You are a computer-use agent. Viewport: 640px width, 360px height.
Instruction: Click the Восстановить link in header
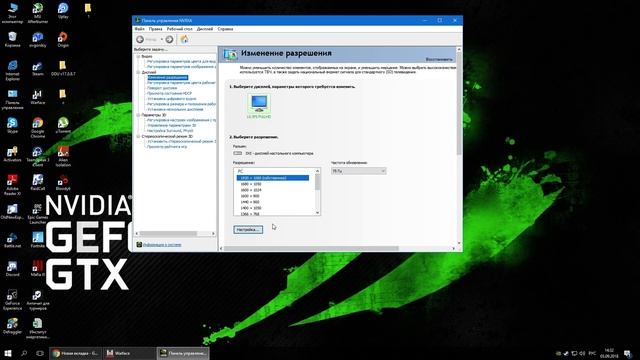pyautogui.click(x=439, y=60)
